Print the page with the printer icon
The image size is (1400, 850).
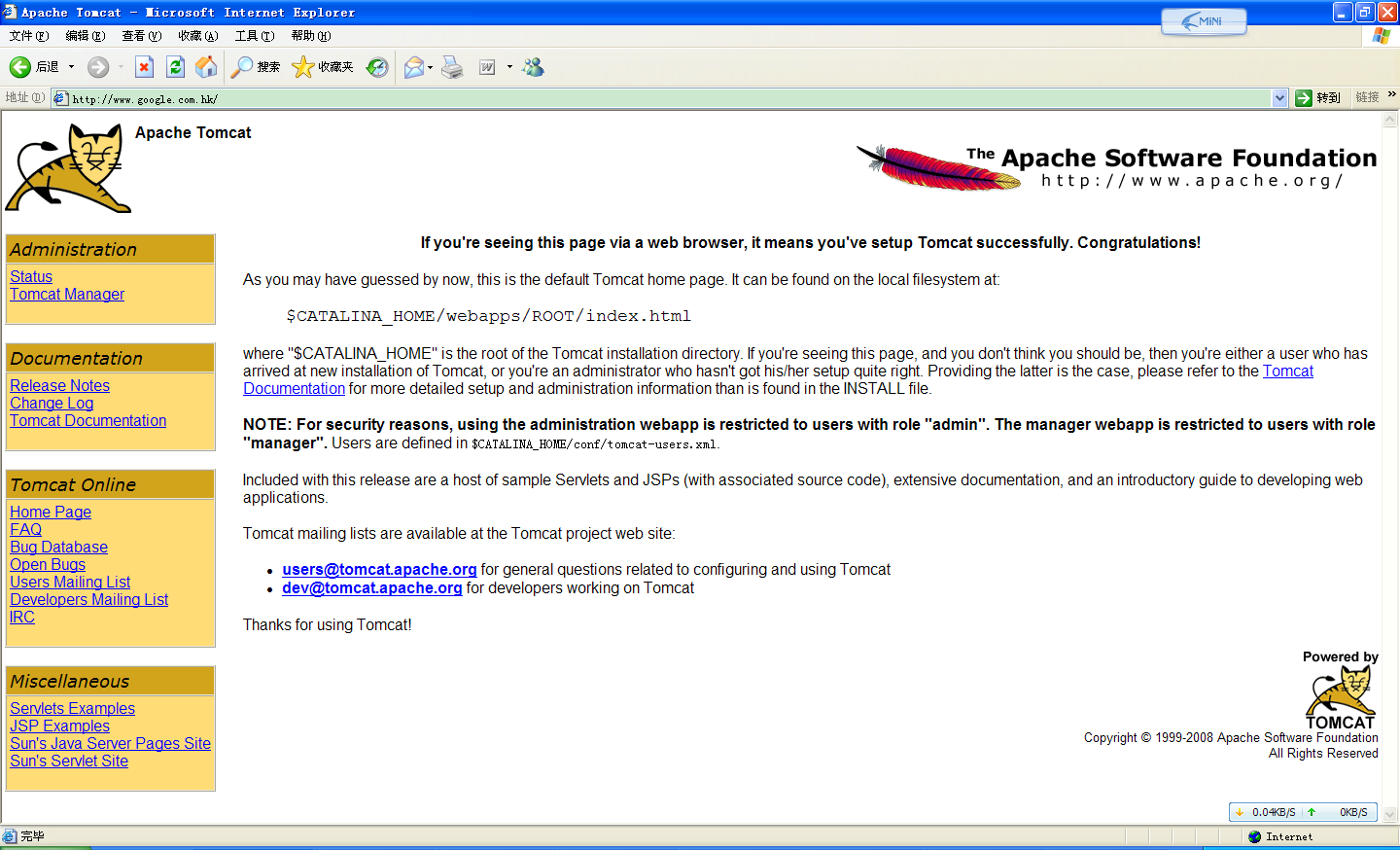(x=452, y=67)
